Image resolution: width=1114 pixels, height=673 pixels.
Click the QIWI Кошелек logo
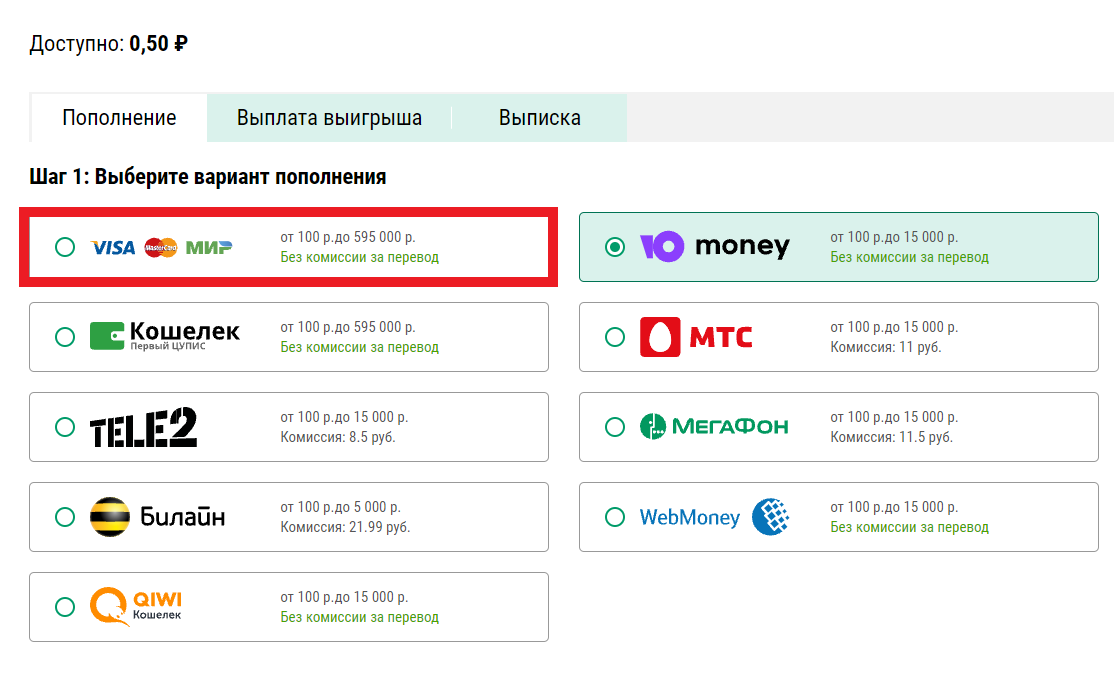(x=136, y=606)
